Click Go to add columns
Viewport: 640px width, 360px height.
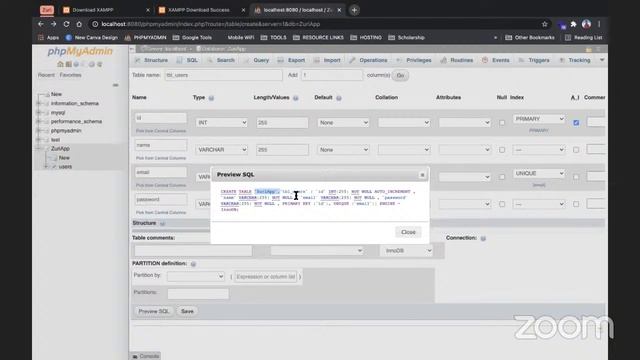click(x=400, y=76)
